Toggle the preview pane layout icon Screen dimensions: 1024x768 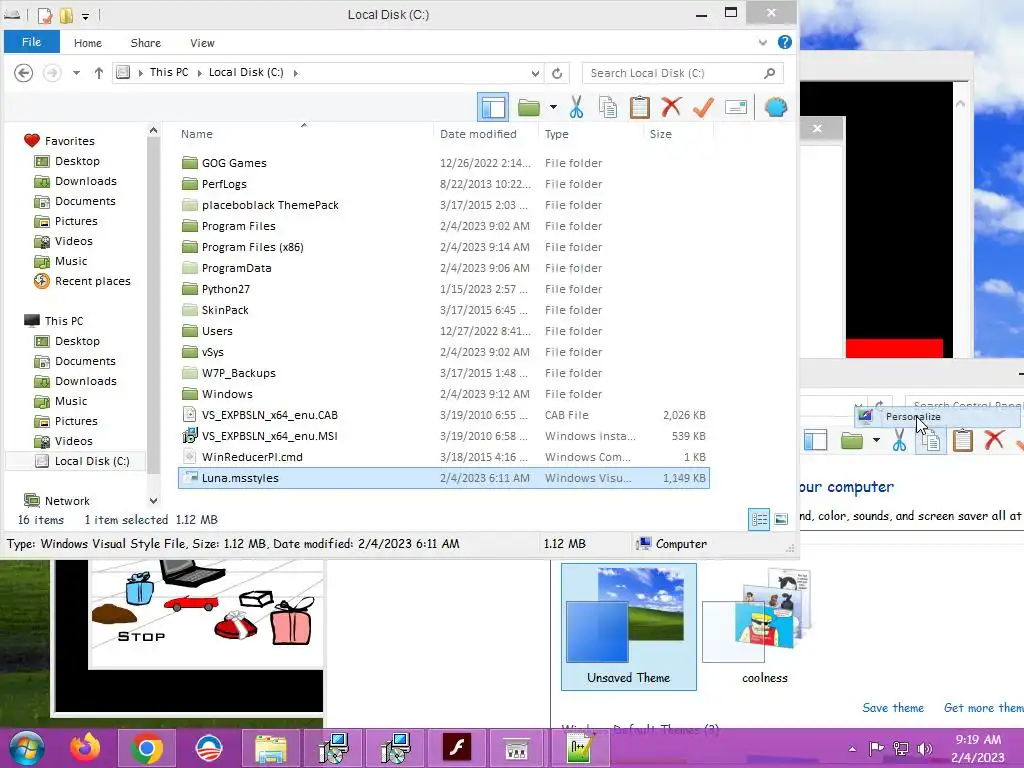tap(493, 107)
